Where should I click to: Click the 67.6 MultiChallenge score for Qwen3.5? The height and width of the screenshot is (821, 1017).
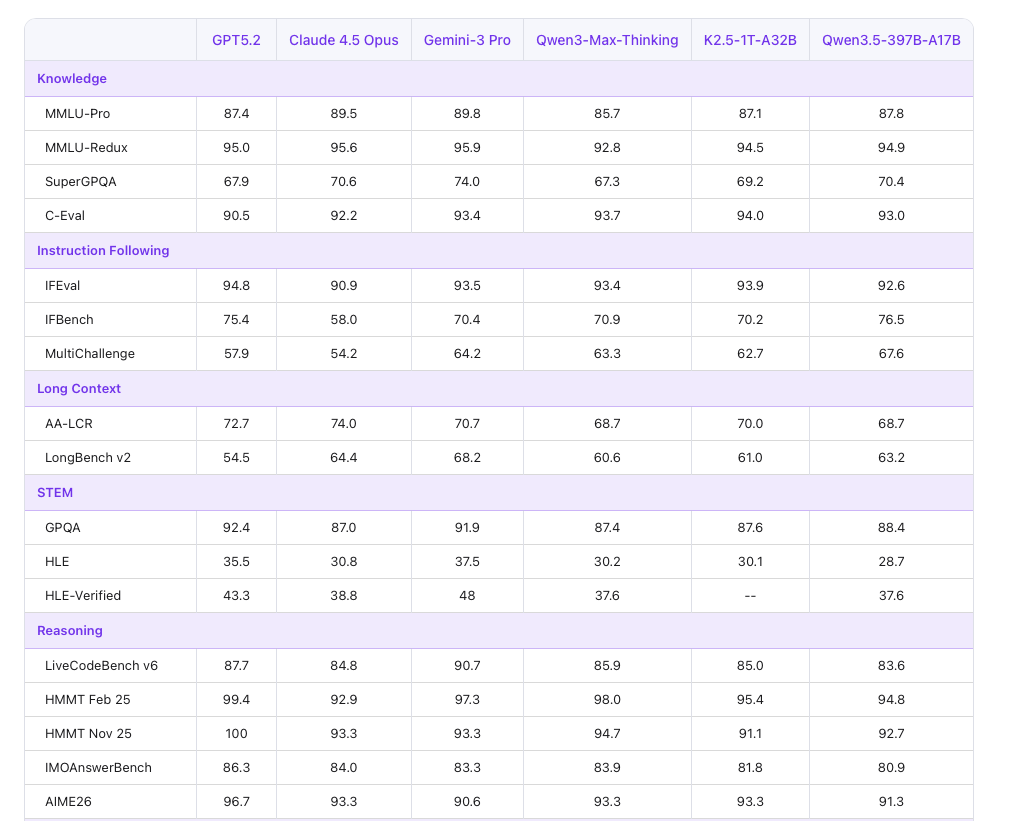click(891, 354)
